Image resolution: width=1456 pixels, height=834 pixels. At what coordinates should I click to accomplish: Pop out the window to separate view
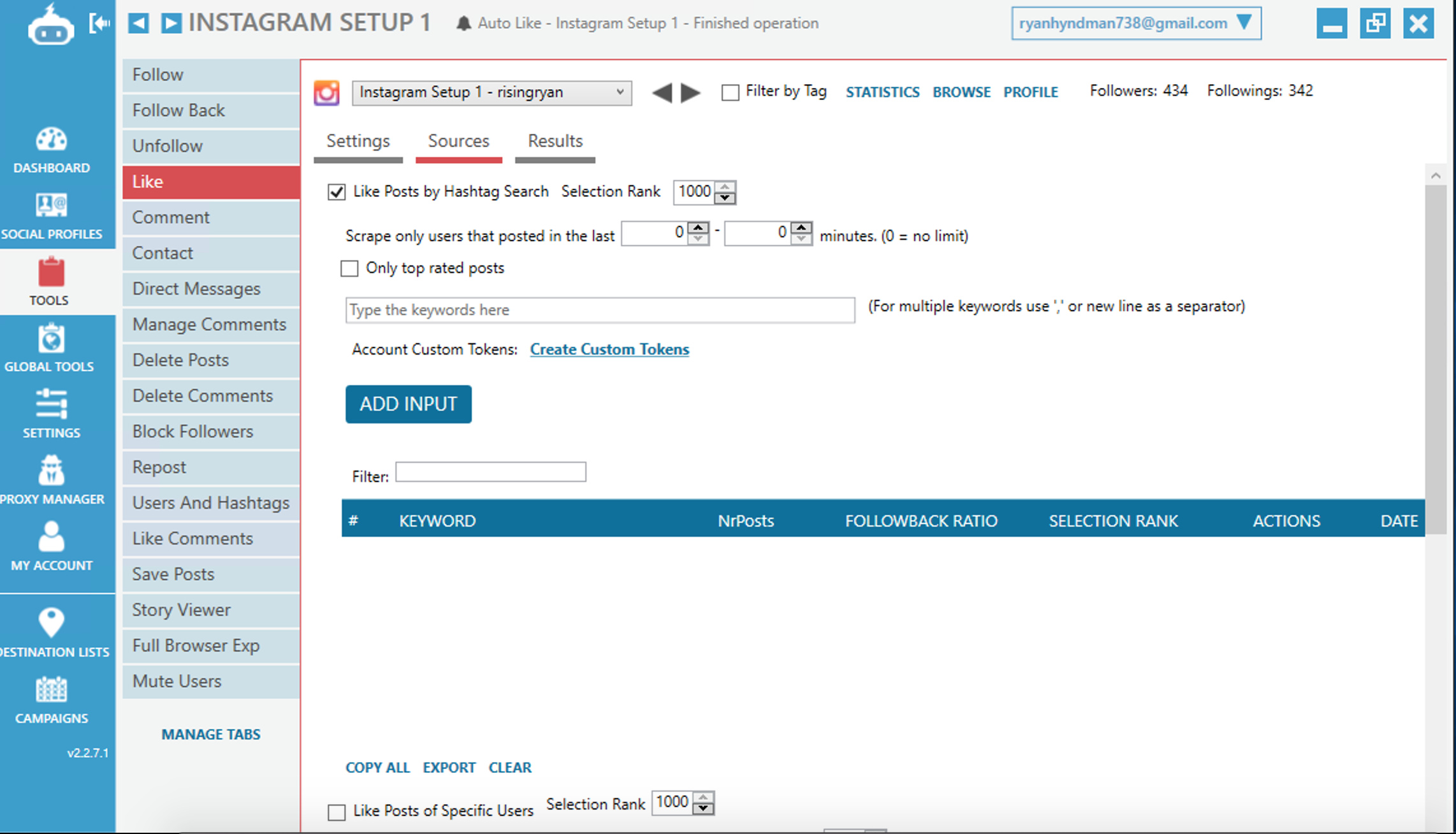pos(1375,24)
